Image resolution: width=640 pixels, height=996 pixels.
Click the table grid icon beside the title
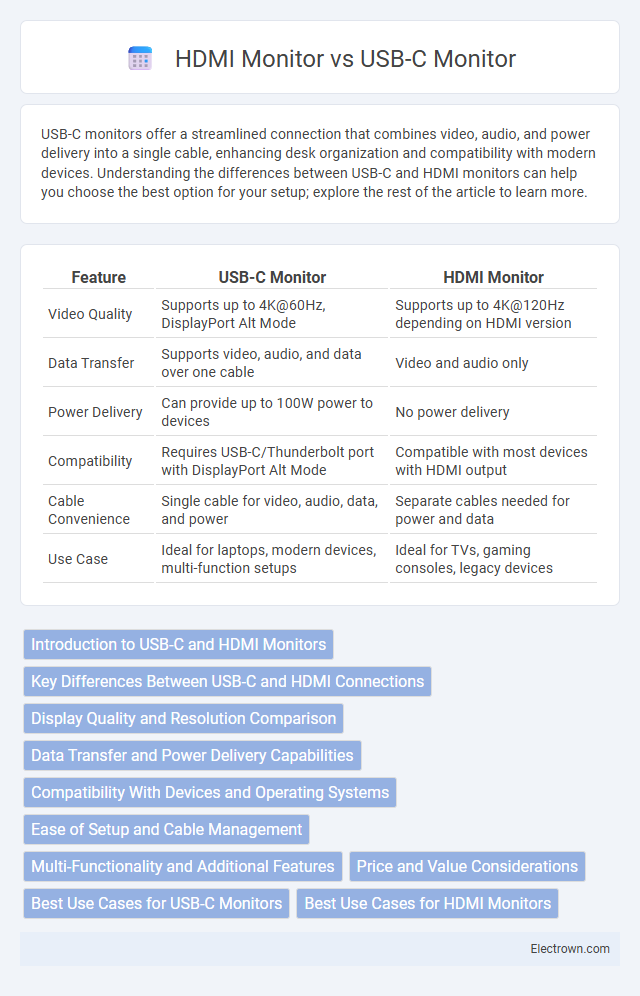[x=140, y=58]
